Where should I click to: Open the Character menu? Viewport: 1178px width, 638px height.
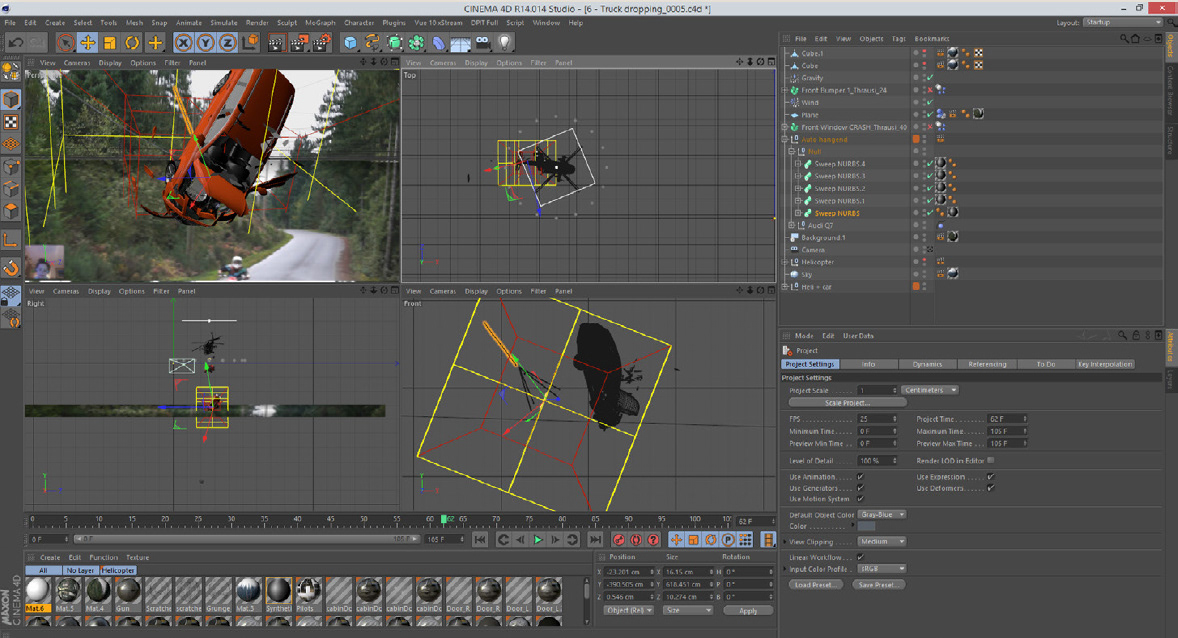[x=359, y=23]
